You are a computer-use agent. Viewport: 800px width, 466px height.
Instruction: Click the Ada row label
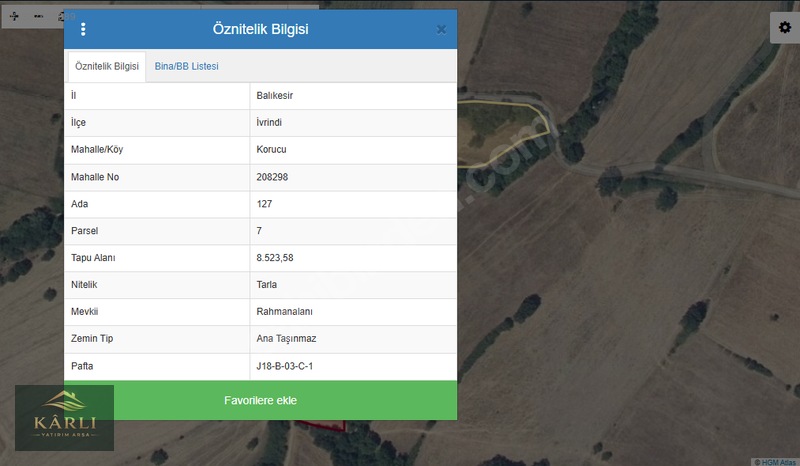point(79,204)
